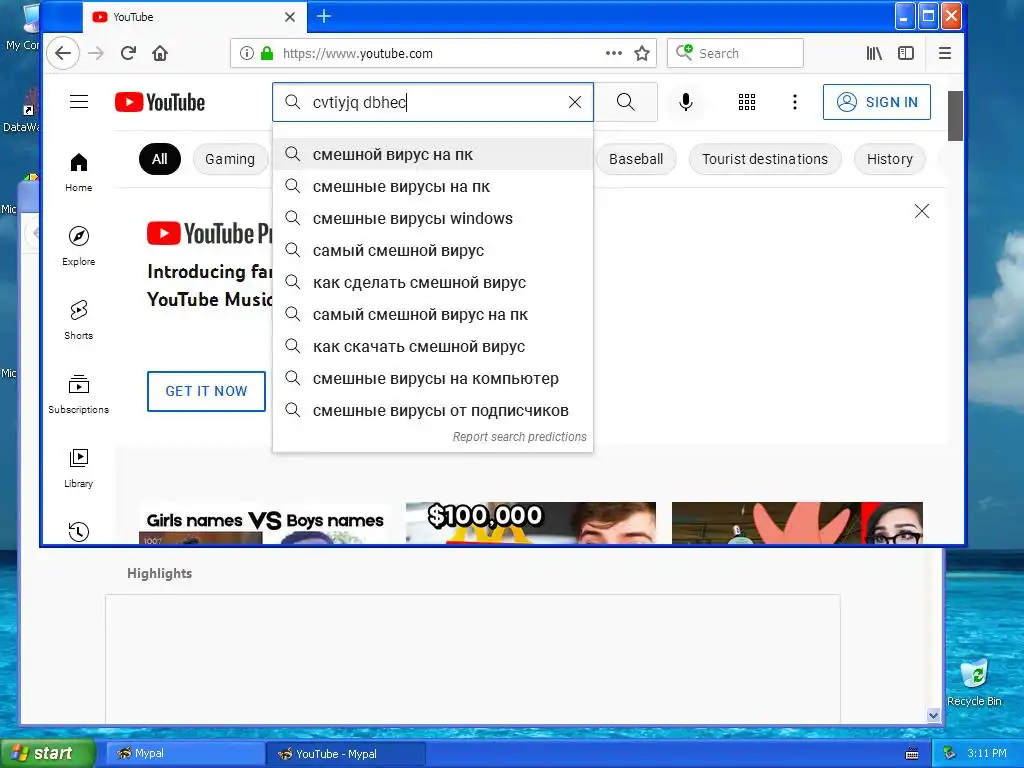
Task: Switch to Mypal taskbar button
Action: coord(184,754)
